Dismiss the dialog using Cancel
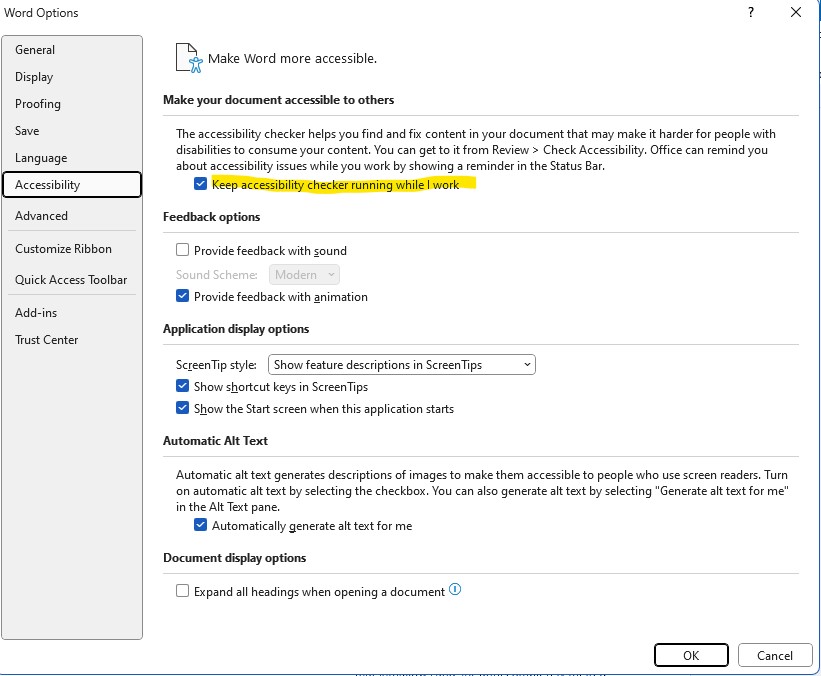This screenshot has height=676, width=821. (x=775, y=655)
